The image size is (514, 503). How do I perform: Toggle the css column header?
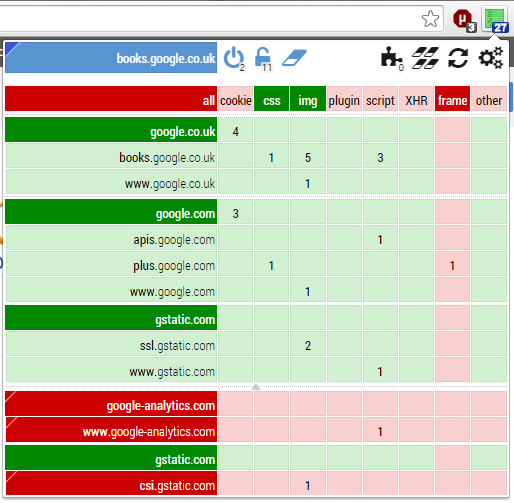coord(272,99)
